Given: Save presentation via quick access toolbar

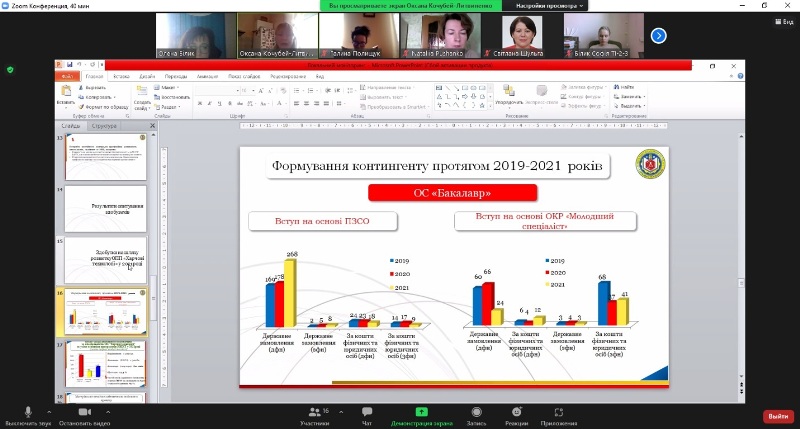Looking at the screenshot, I should [x=69, y=65].
